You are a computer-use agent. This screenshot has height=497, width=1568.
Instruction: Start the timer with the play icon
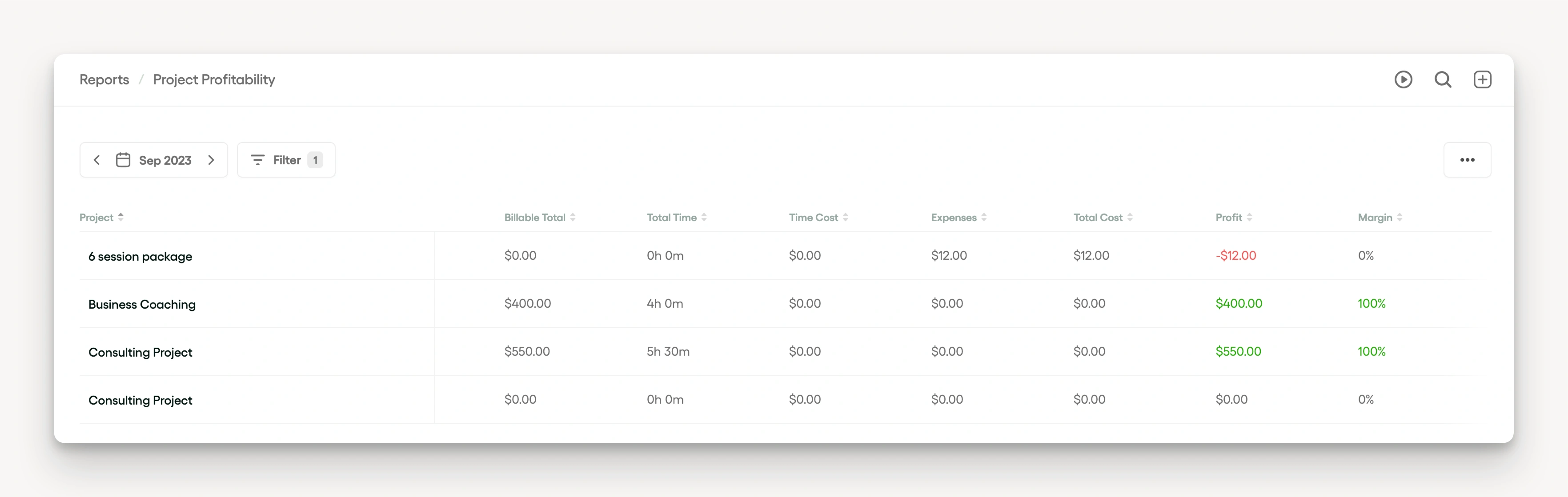point(1403,80)
